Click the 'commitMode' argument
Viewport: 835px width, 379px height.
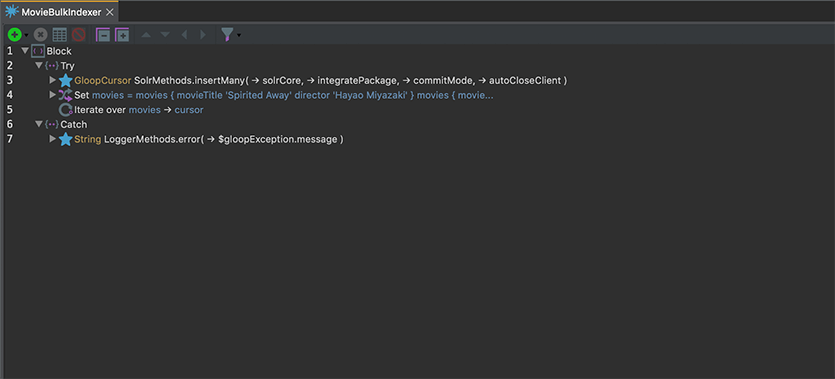(x=443, y=80)
